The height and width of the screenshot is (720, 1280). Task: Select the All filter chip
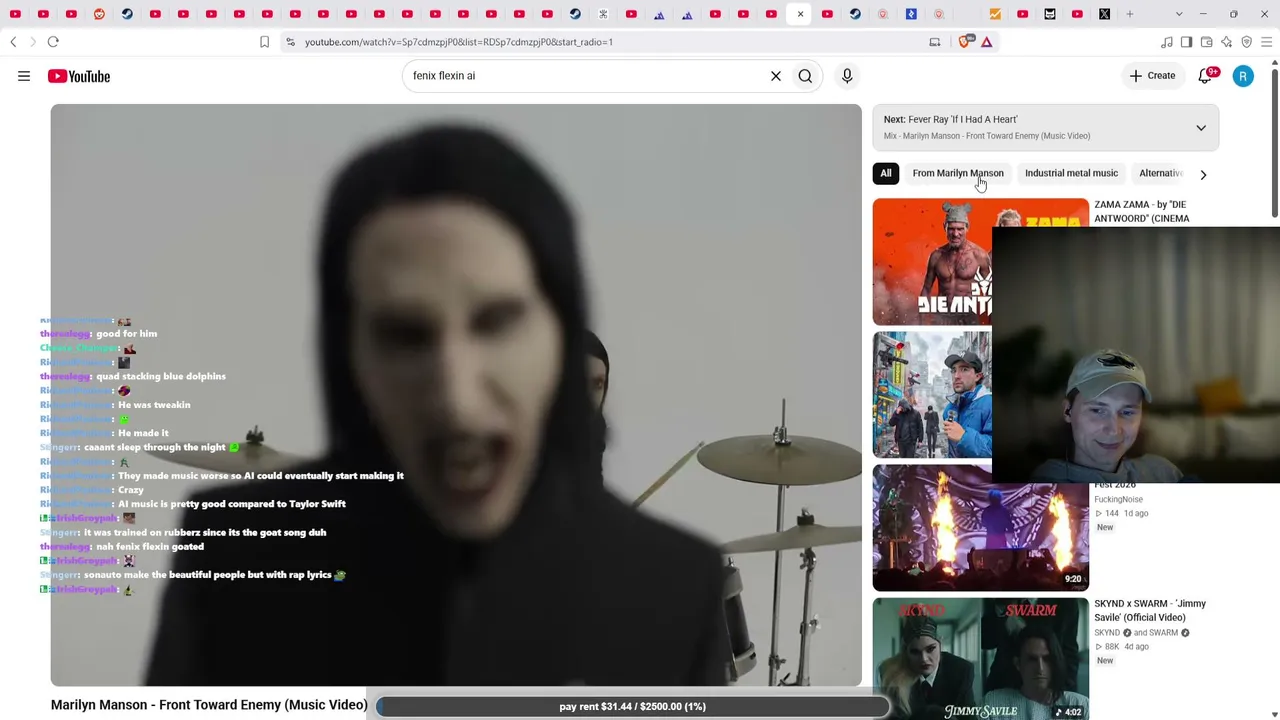point(886,174)
